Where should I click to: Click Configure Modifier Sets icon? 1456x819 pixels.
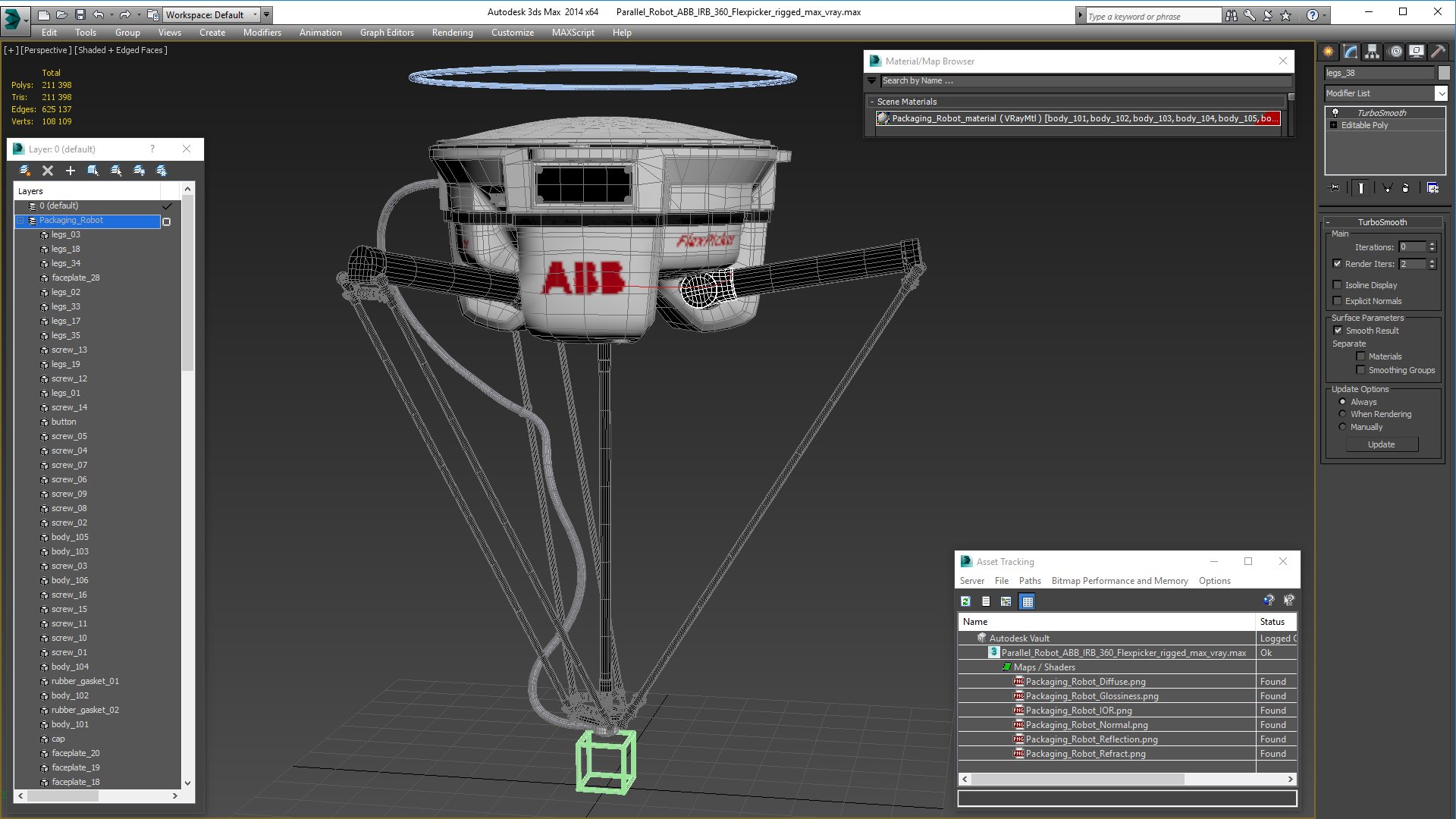1433,188
